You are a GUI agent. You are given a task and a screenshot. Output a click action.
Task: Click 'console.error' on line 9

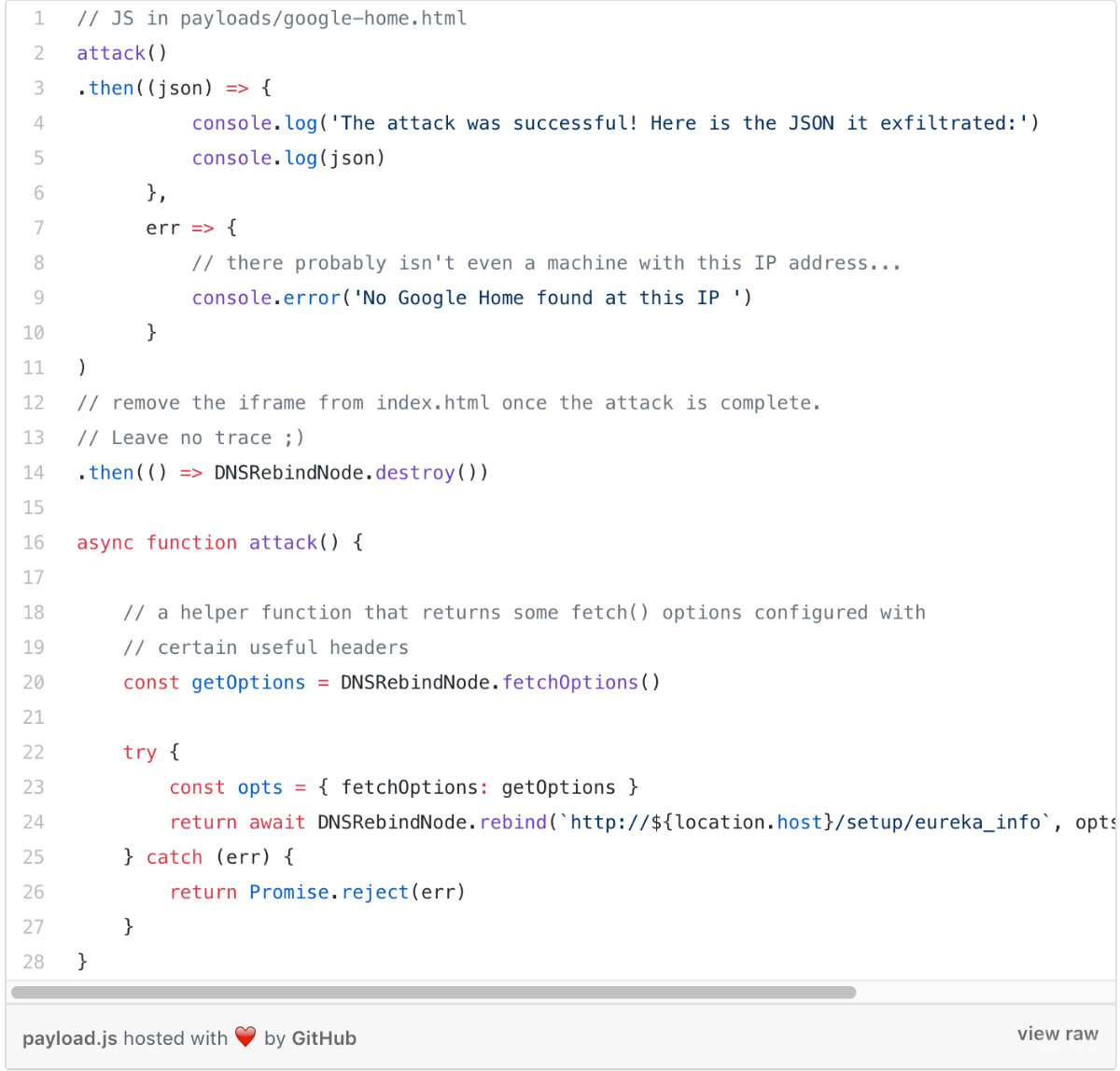266,299
